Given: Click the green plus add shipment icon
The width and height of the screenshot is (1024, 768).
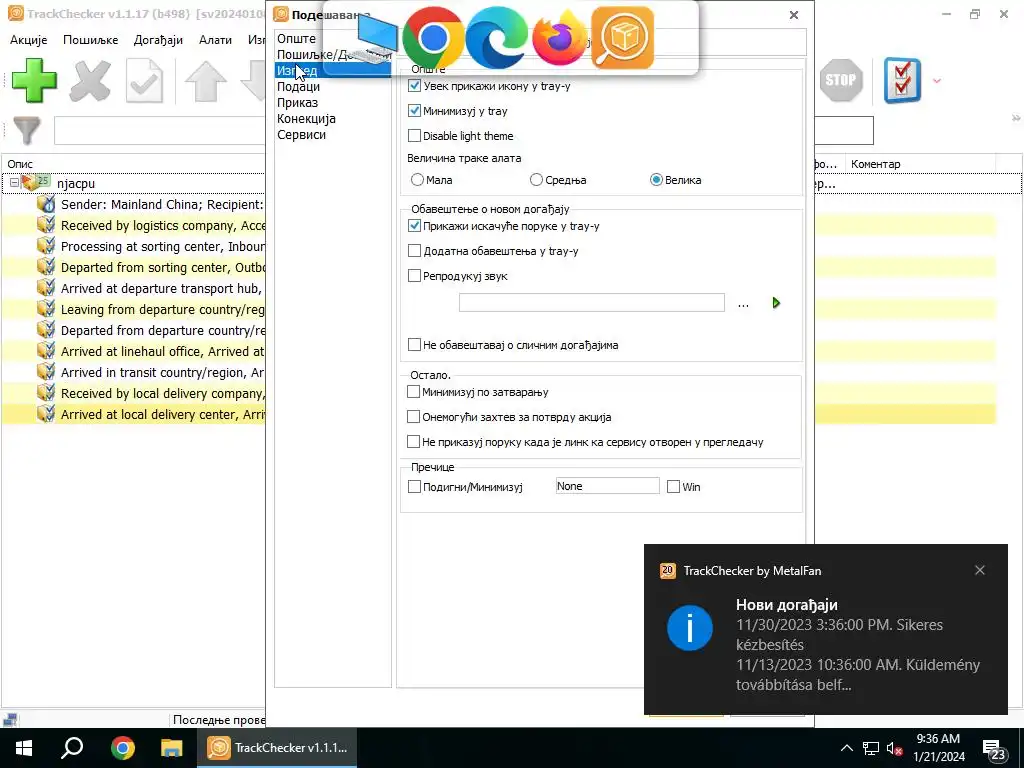Looking at the screenshot, I should tap(33, 81).
